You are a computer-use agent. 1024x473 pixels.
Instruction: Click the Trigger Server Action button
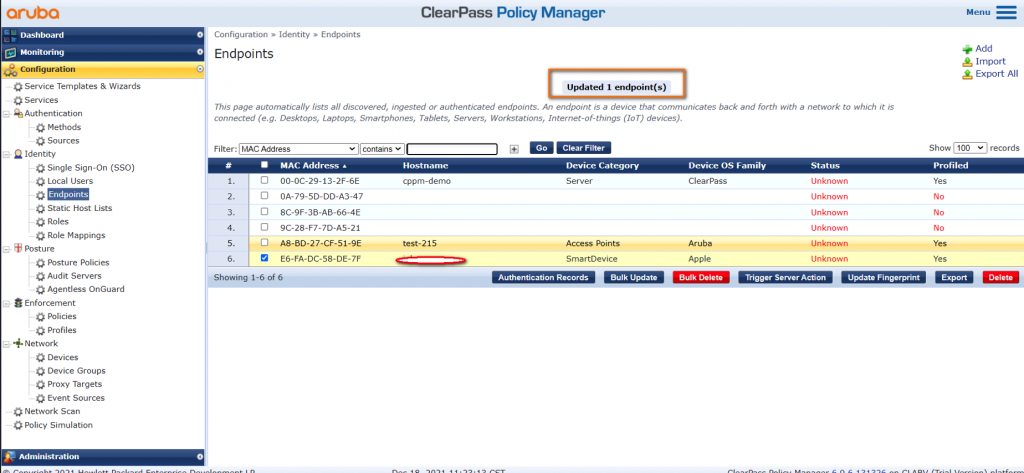785,278
